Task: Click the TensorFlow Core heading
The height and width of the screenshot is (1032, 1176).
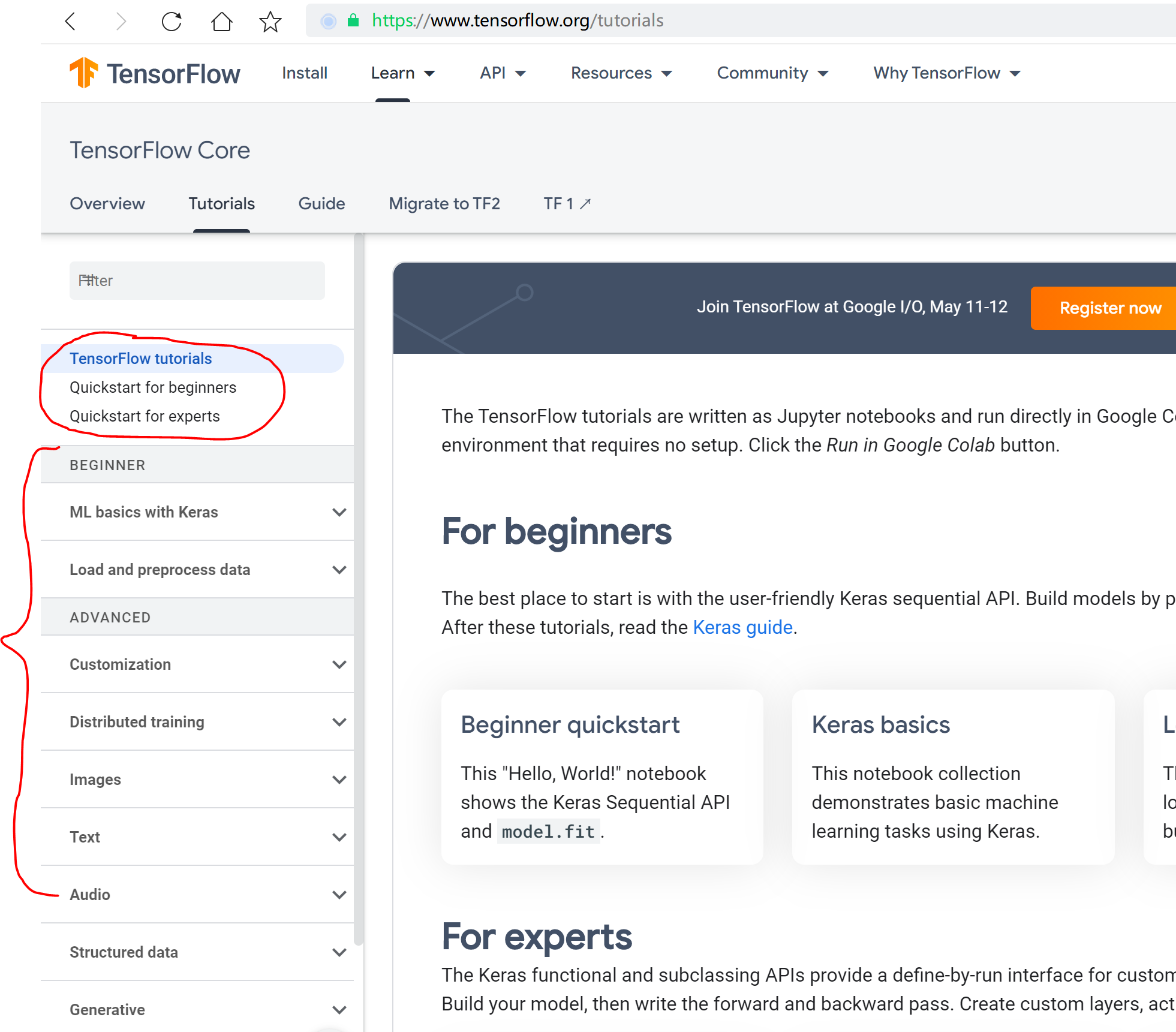Action: pyautogui.click(x=160, y=151)
